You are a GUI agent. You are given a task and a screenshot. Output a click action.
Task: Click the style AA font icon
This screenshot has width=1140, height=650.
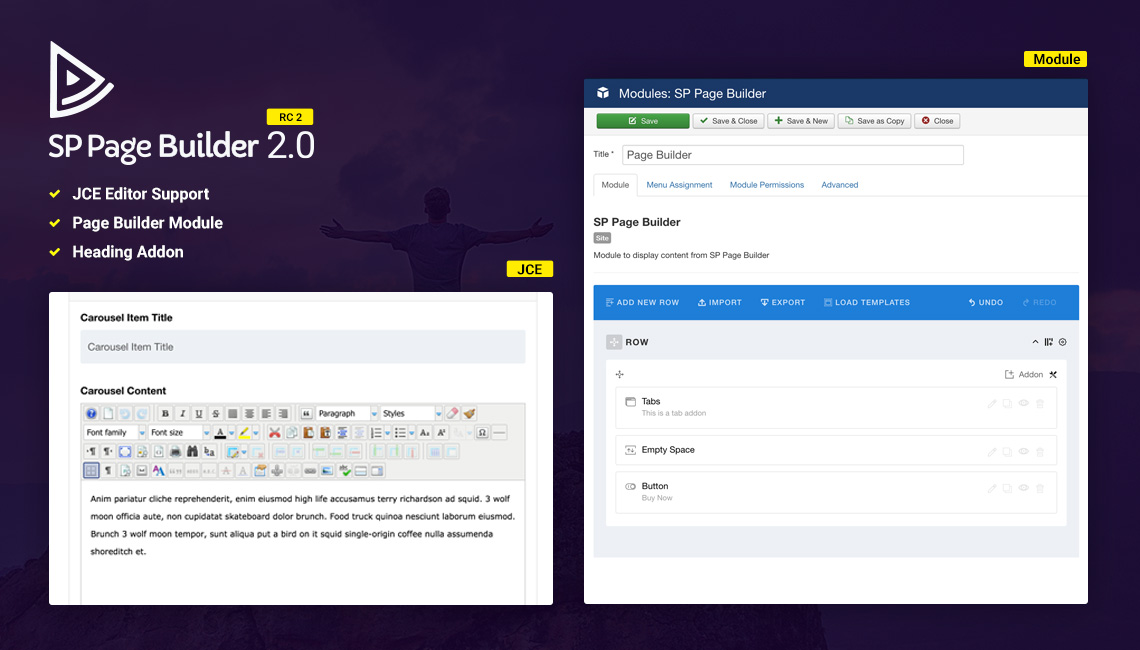(158, 471)
